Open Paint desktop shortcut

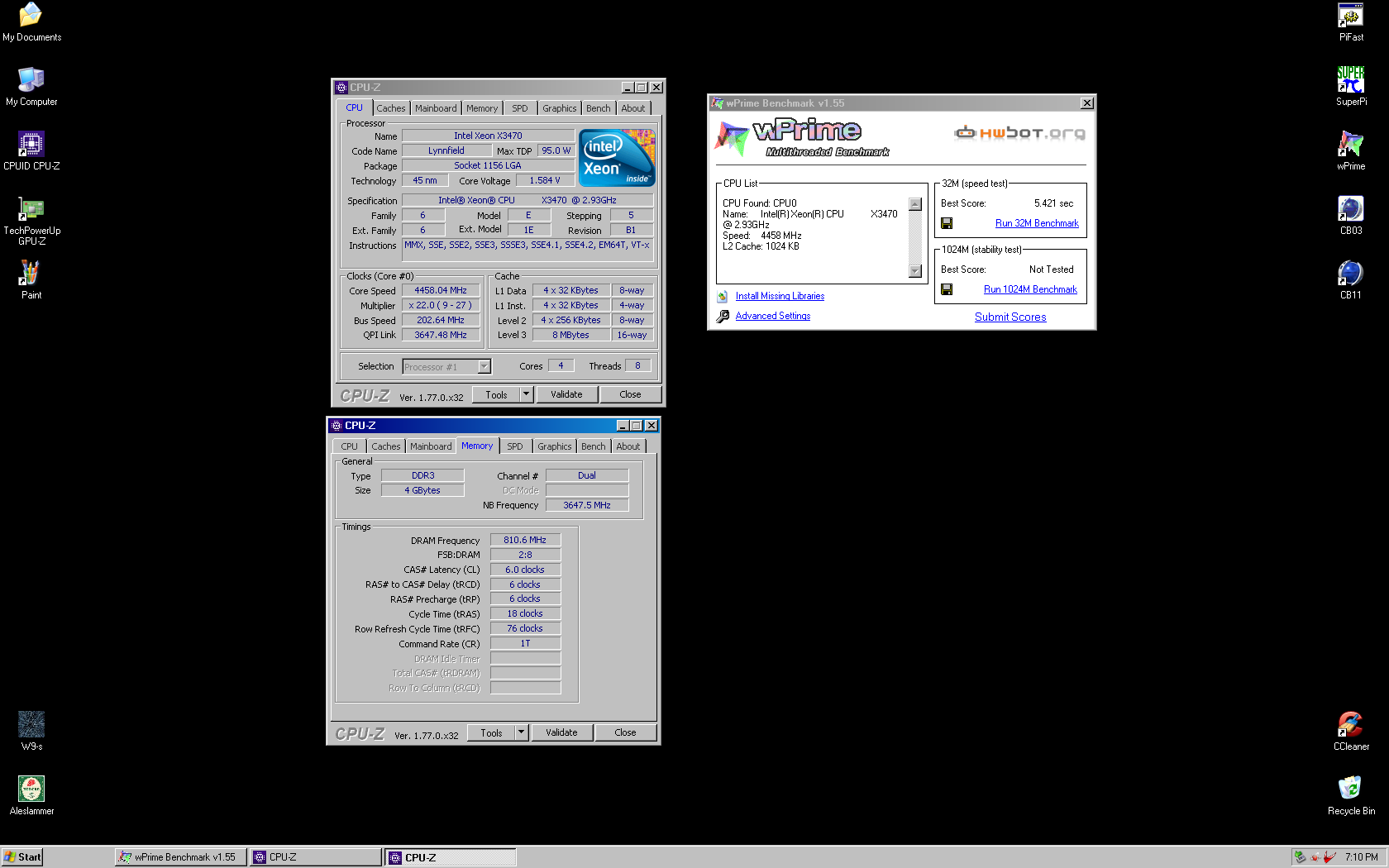[31, 280]
